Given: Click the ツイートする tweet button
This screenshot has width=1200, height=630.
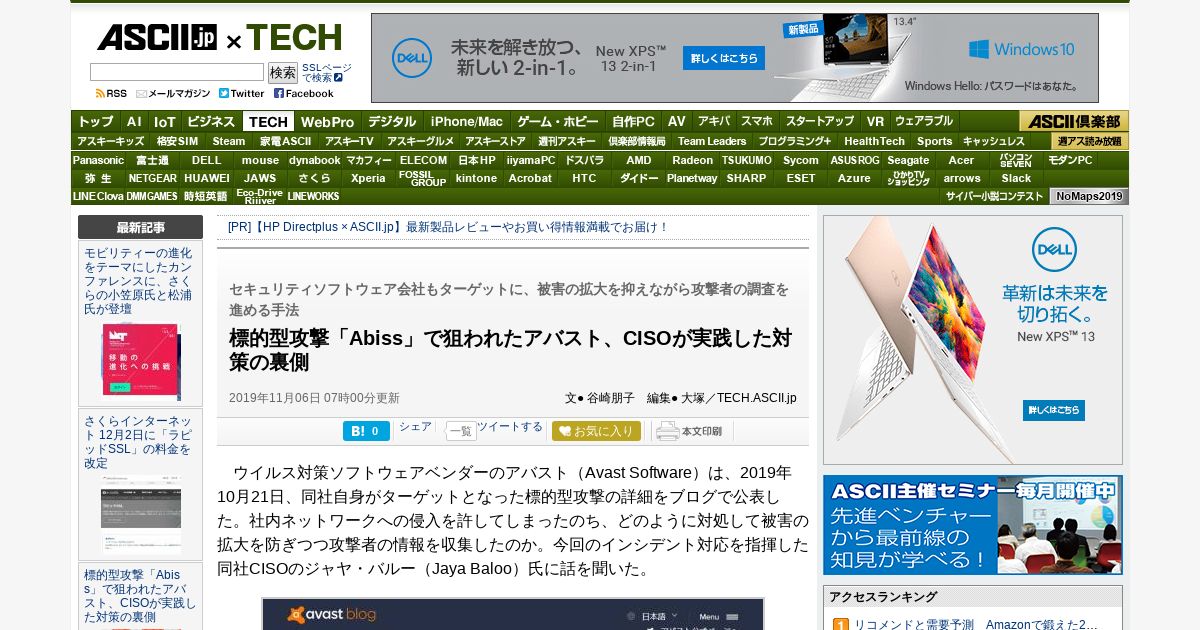Looking at the screenshot, I should click(510, 427).
